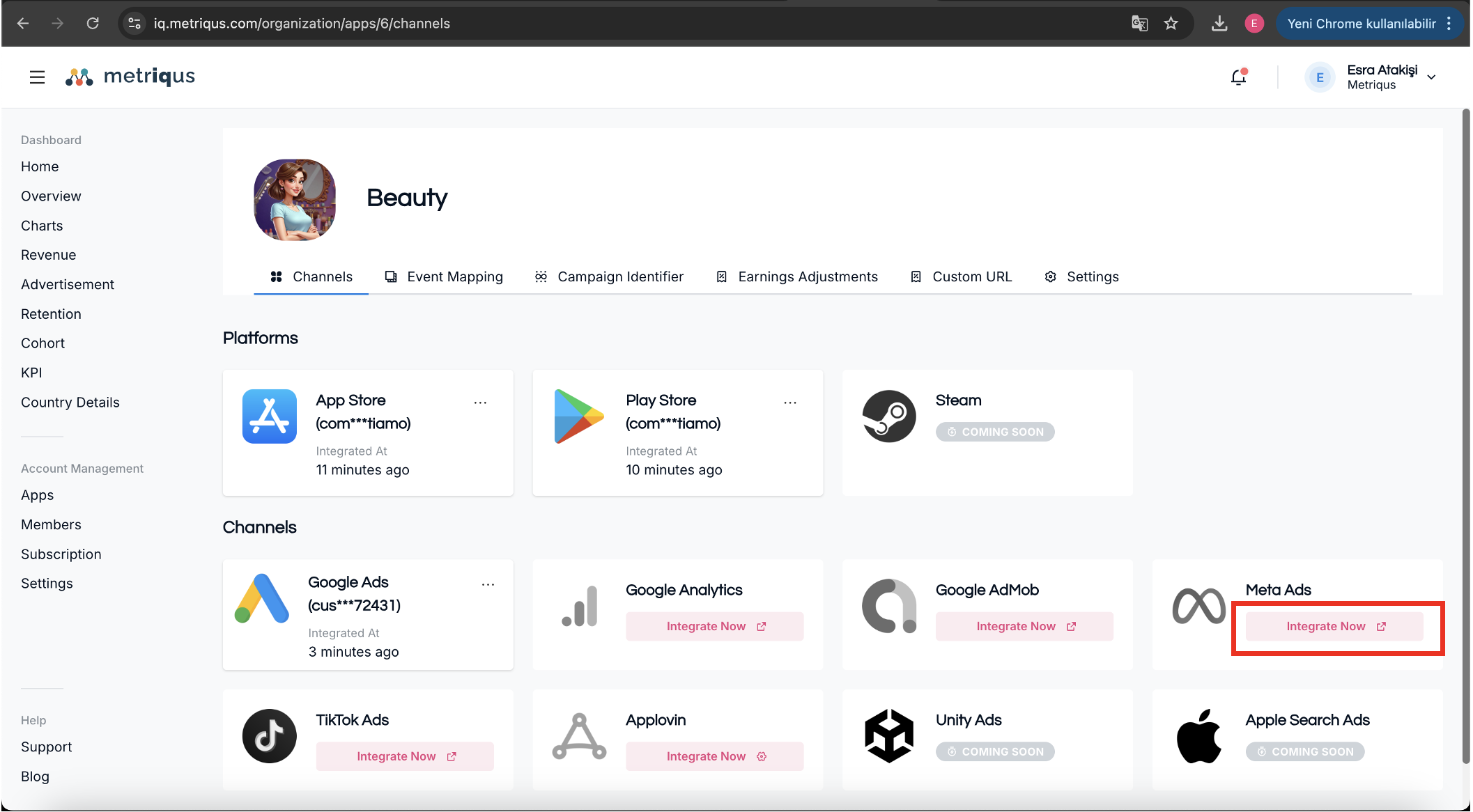Open Retention in sidebar
The height and width of the screenshot is (812, 1473).
tap(51, 314)
